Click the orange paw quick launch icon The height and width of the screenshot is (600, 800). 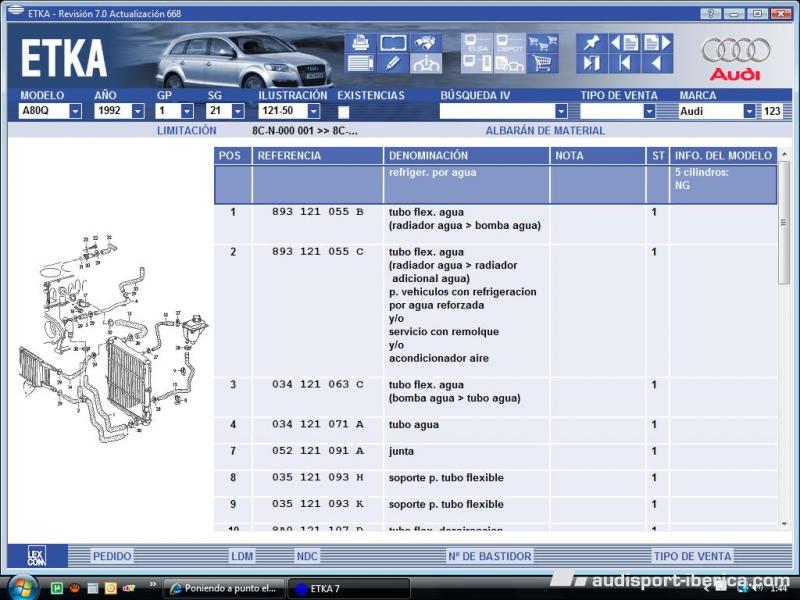74,588
